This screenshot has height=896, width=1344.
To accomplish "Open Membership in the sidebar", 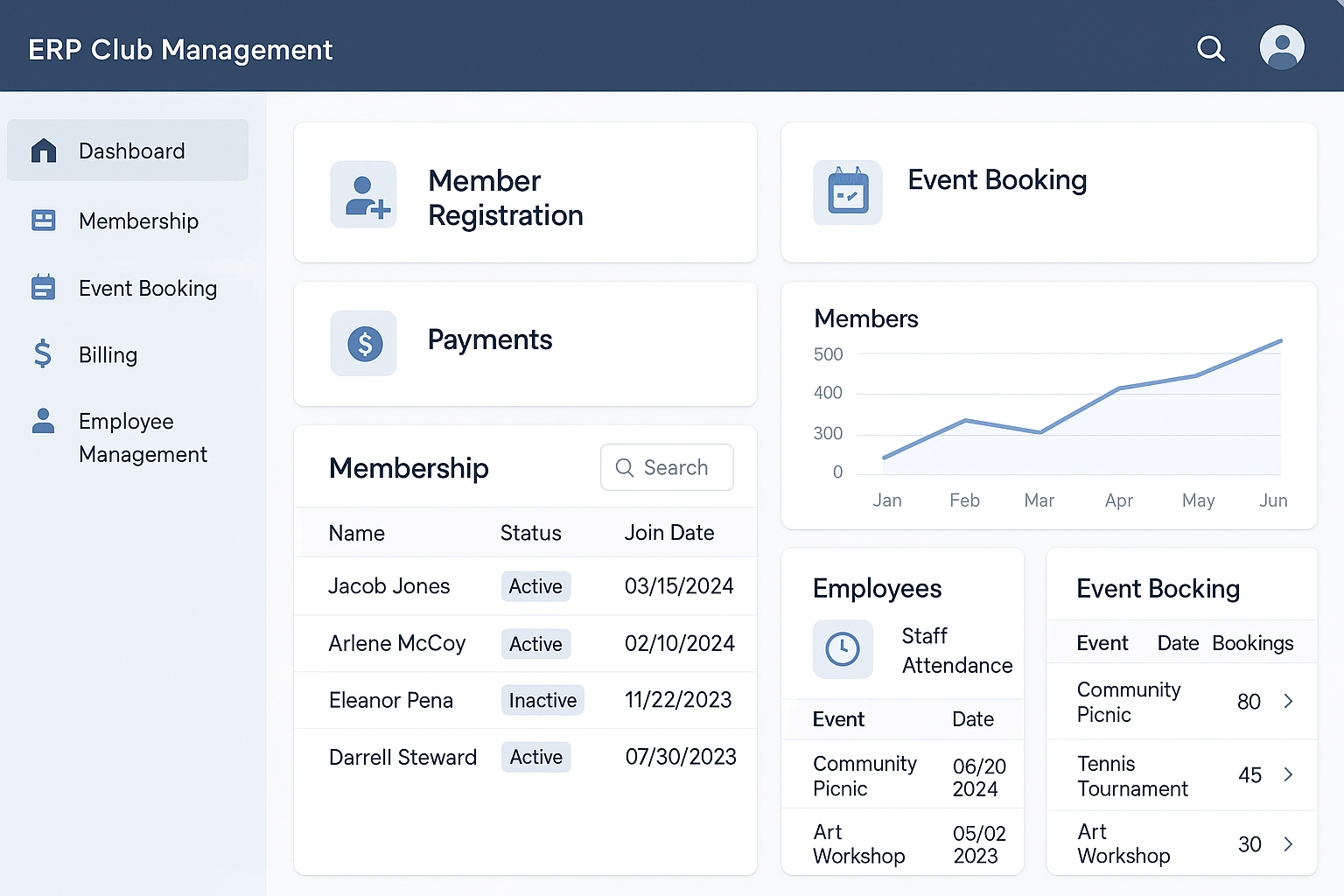I will [138, 221].
